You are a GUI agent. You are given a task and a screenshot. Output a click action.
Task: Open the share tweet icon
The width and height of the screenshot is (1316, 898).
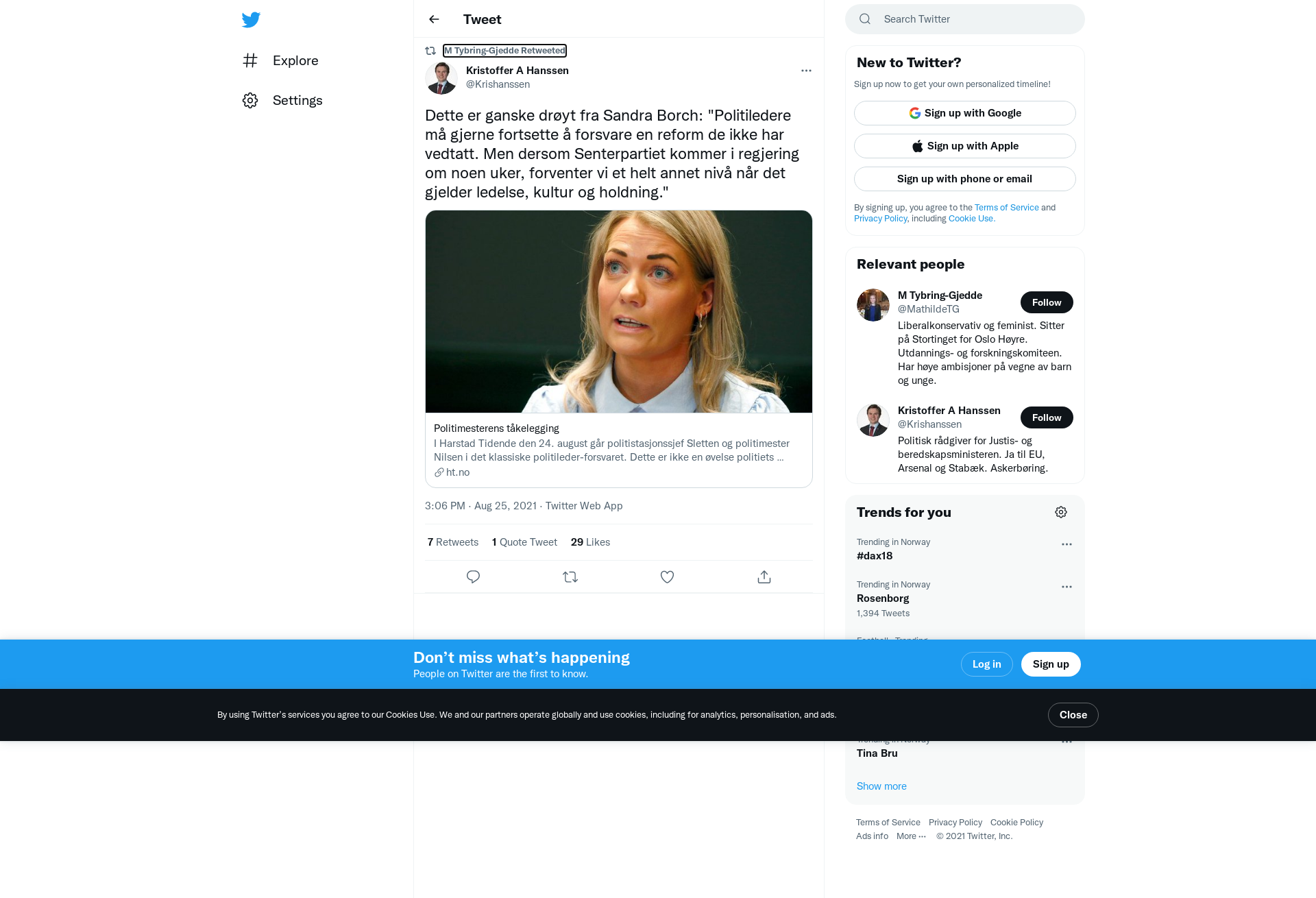764,577
